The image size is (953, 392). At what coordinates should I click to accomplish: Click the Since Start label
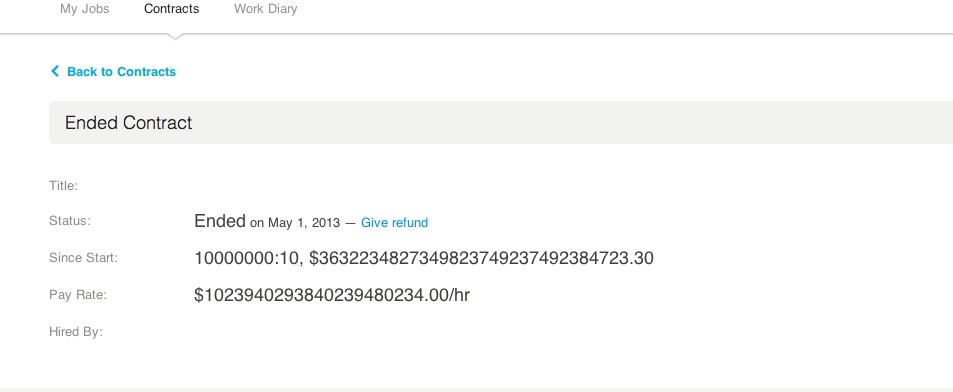coord(83,258)
